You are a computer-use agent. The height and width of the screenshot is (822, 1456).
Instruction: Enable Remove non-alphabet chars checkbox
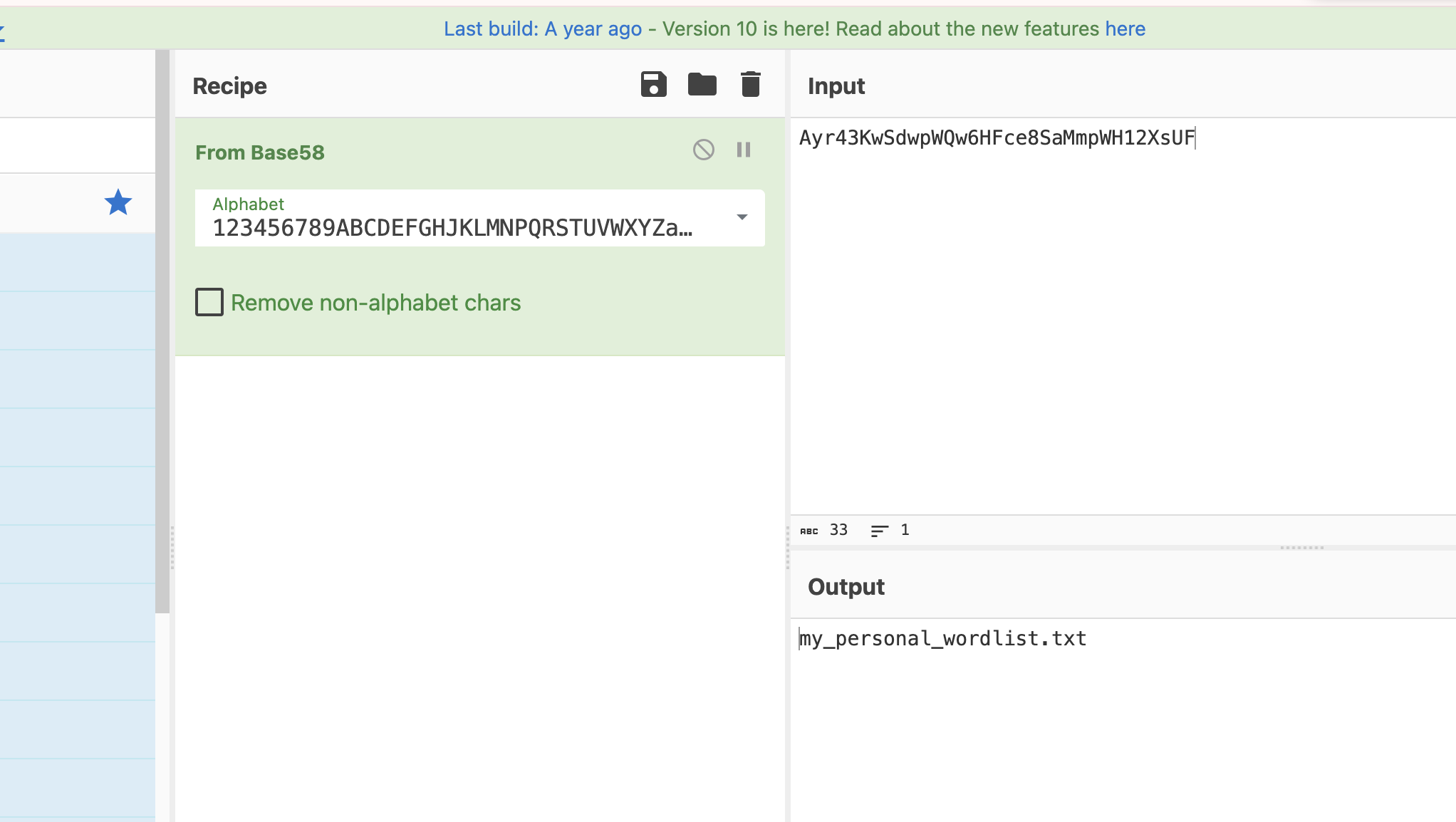(x=209, y=302)
